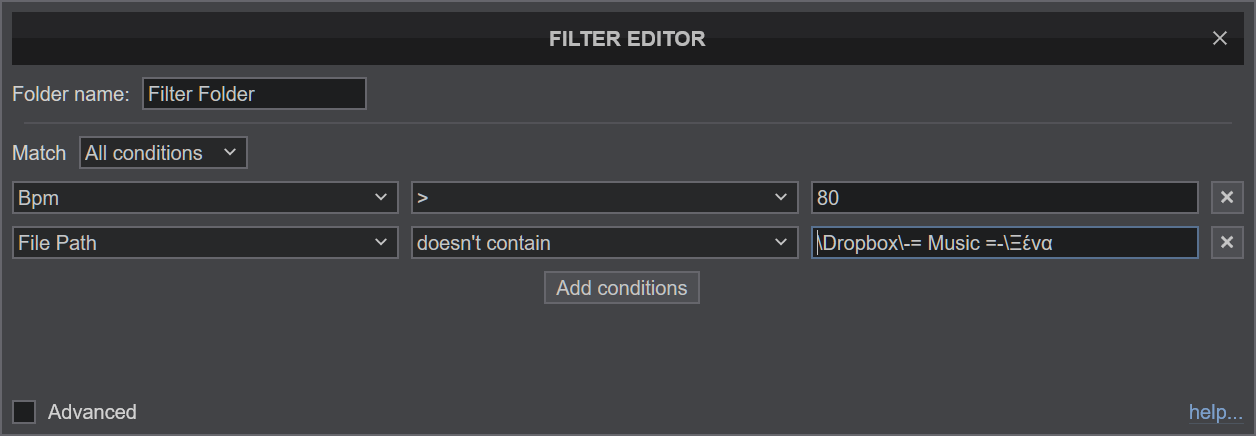
Task: Remove the File Path condition row
Action: [1227, 242]
